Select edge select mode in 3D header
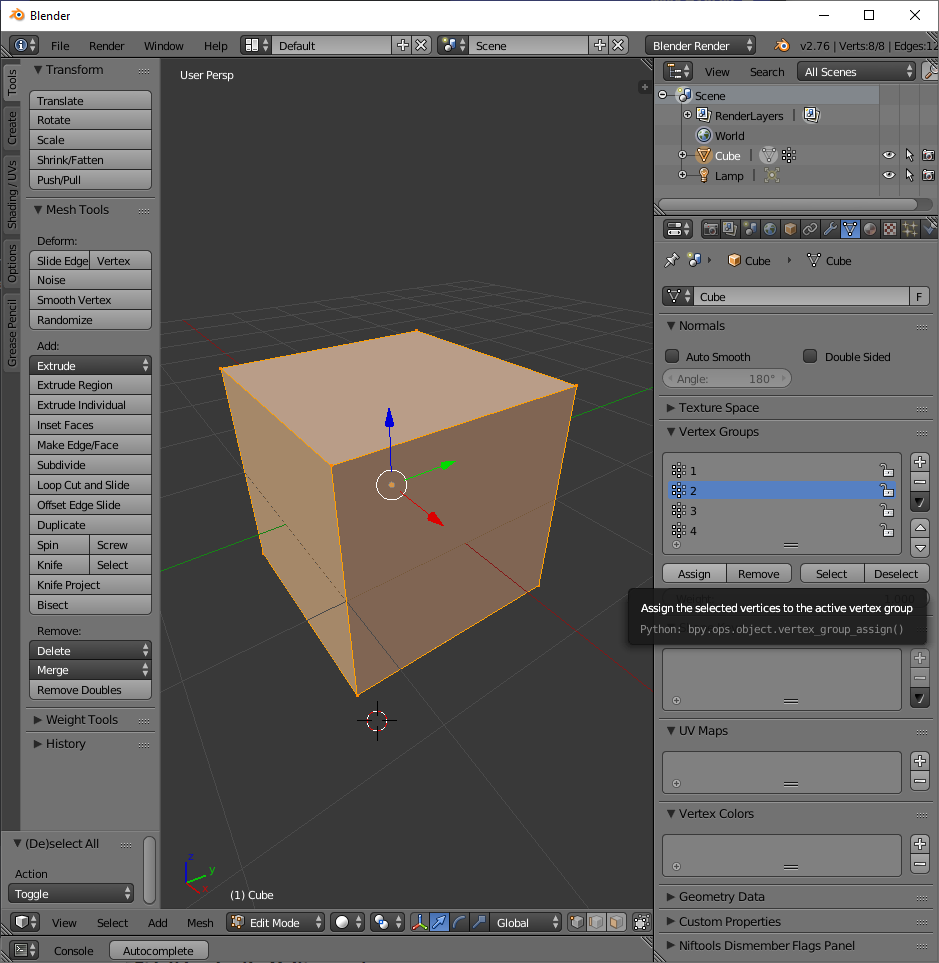This screenshot has height=963, width=939. [596, 922]
